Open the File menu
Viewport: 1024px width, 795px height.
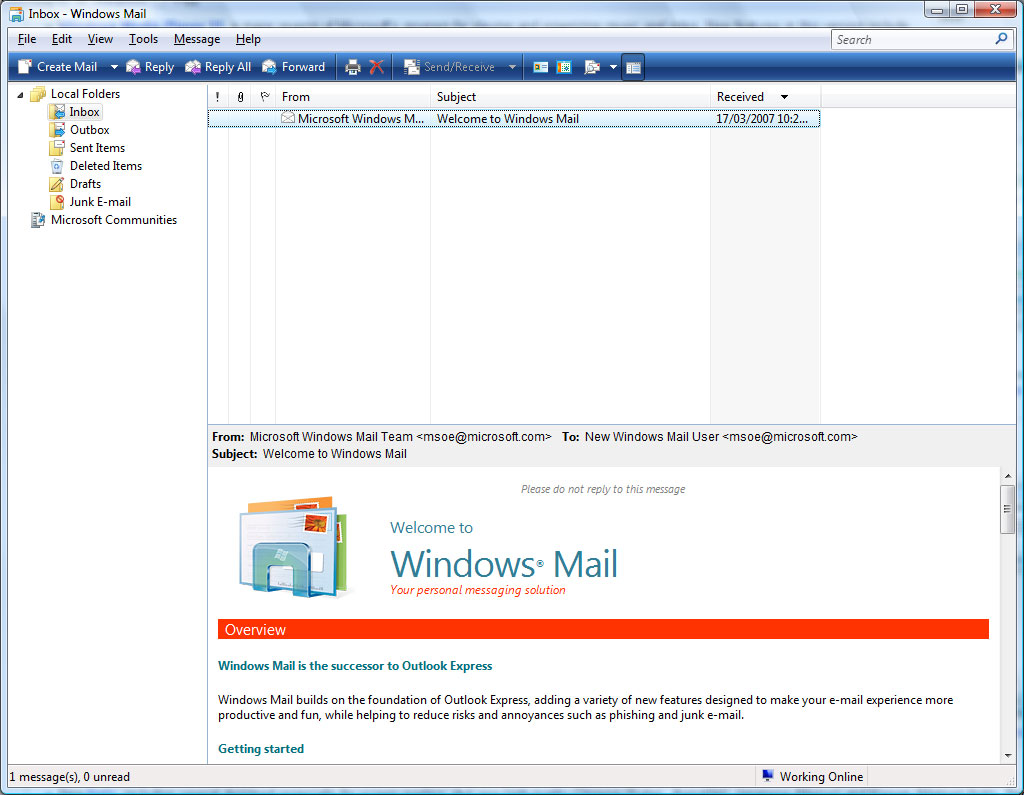tap(27, 39)
